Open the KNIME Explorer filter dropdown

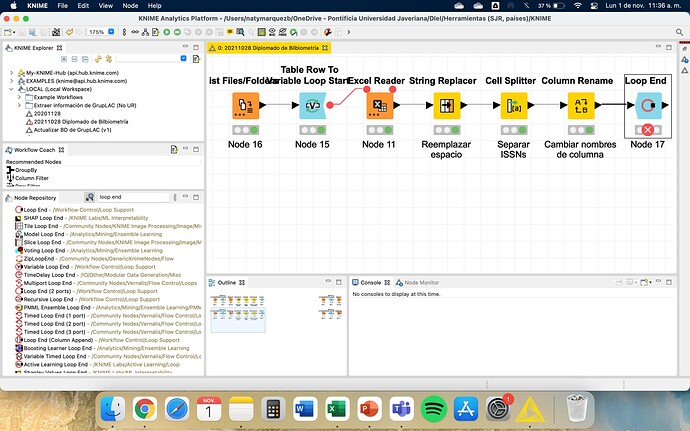pos(184,59)
